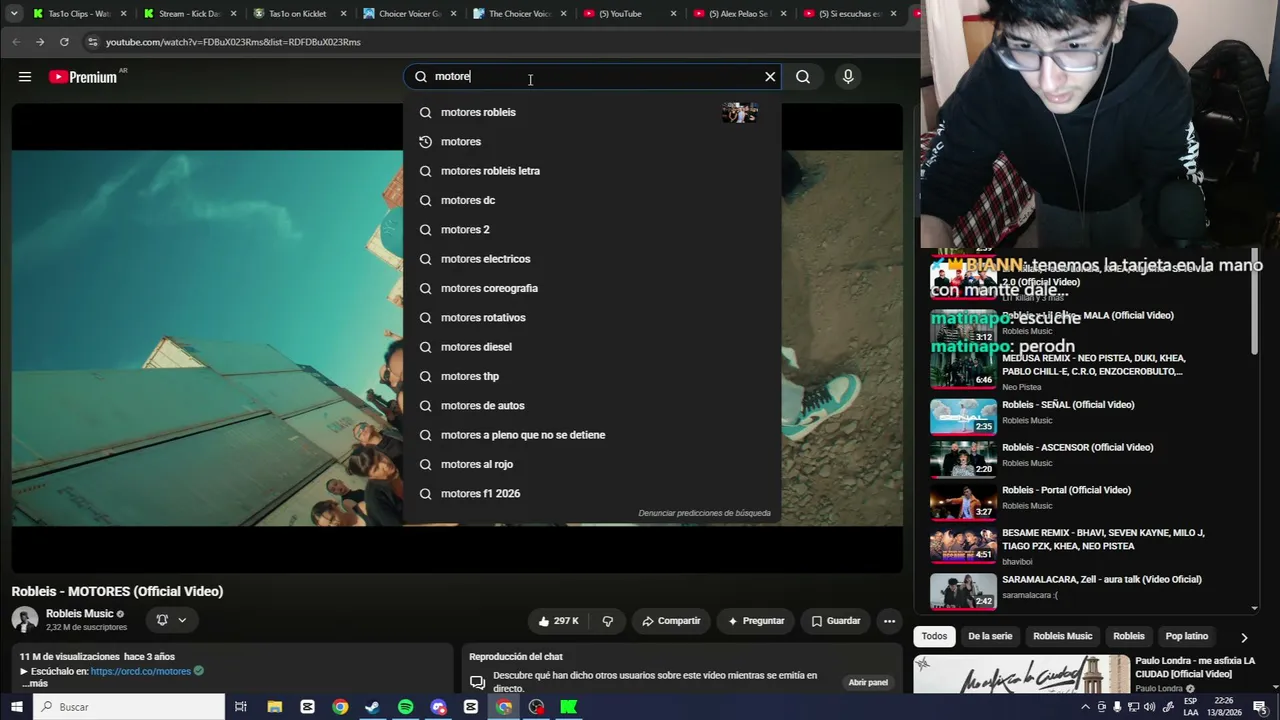Viewport: 1280px width, 720px height.
Task: Select suggestion 'motores diesel'
Action: click(592, 347)
